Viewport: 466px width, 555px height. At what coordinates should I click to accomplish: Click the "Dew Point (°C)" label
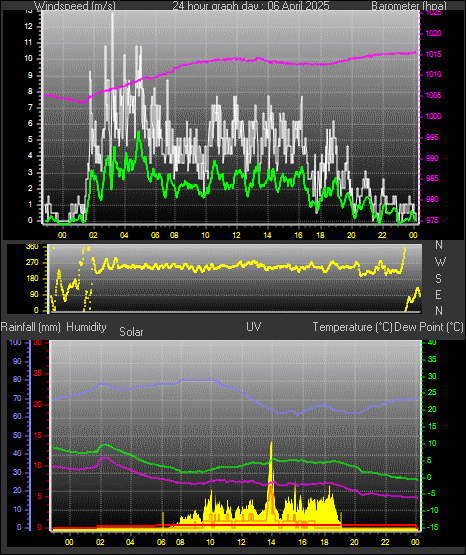[x=429, y=327]
